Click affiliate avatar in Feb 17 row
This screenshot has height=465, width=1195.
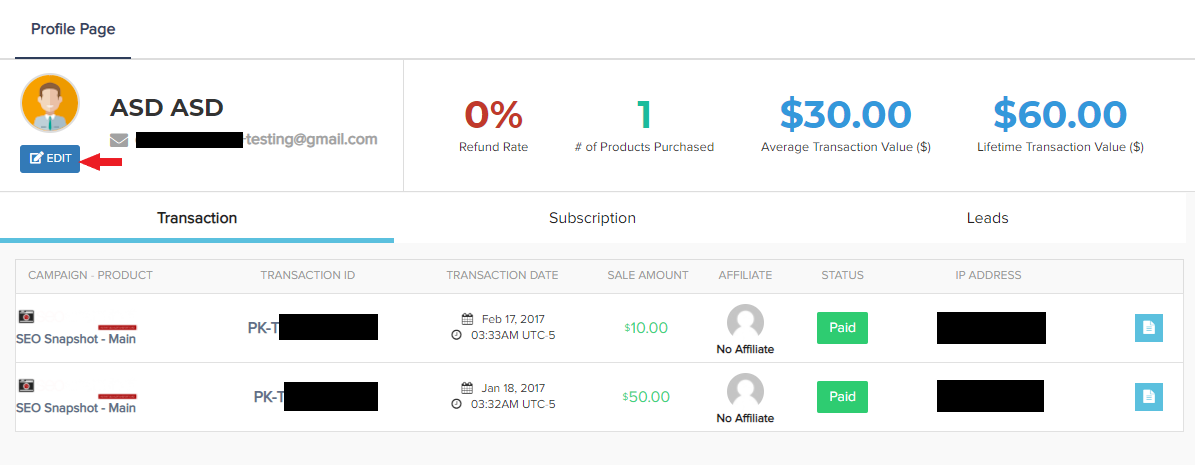click(x=745, y=323)
